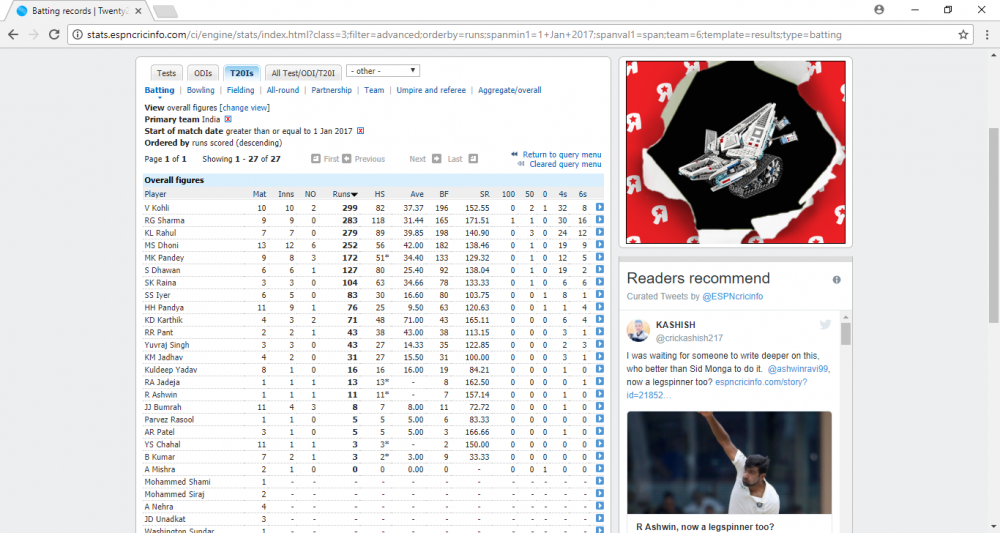
Task: Open the '- other -' format dropdown
Action: 383,71
